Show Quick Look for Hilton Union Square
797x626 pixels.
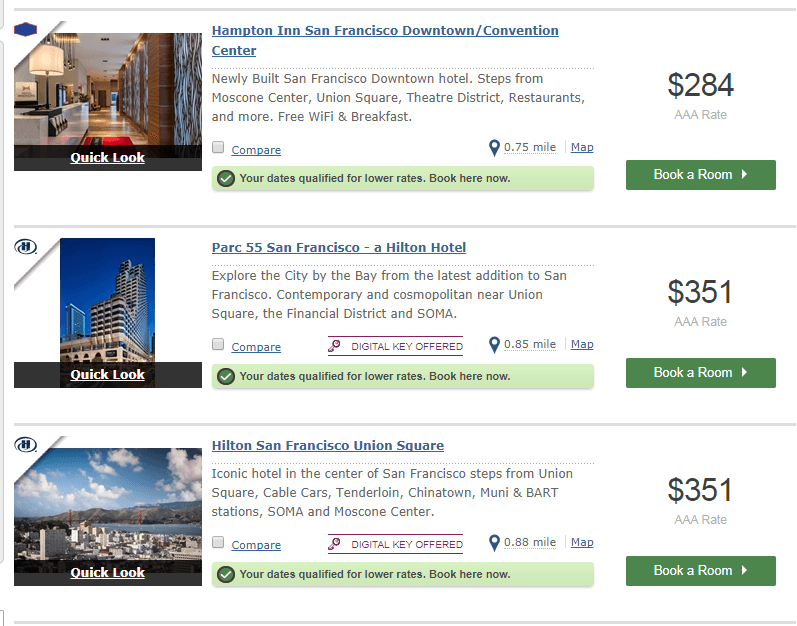pyautogui.click(x=107, y=572)
